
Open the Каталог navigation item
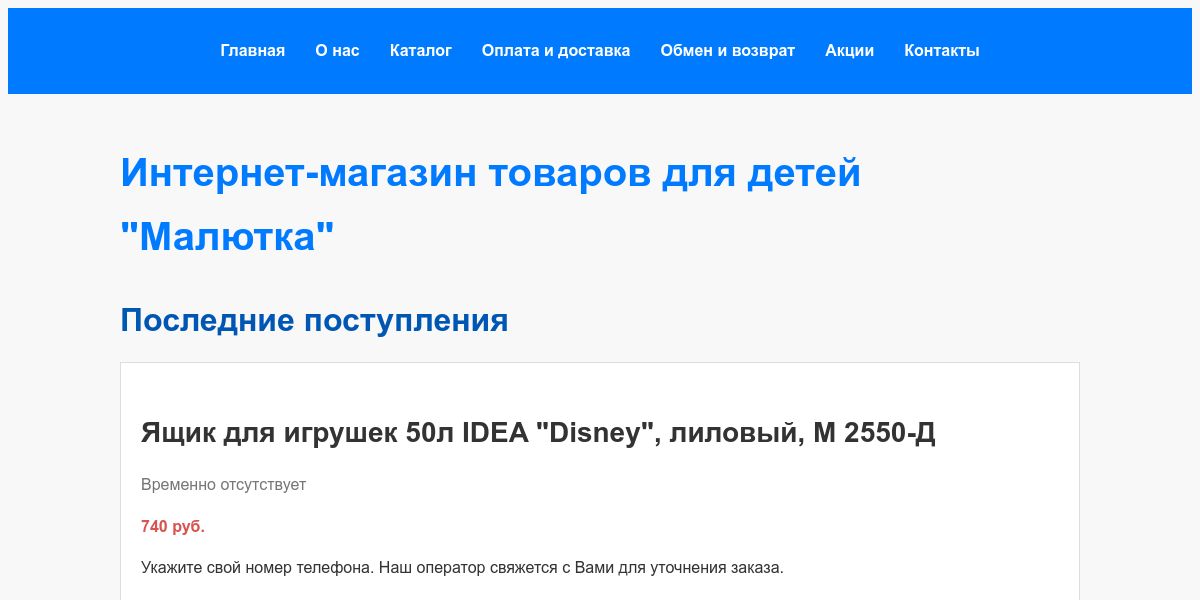coord(421,51)
